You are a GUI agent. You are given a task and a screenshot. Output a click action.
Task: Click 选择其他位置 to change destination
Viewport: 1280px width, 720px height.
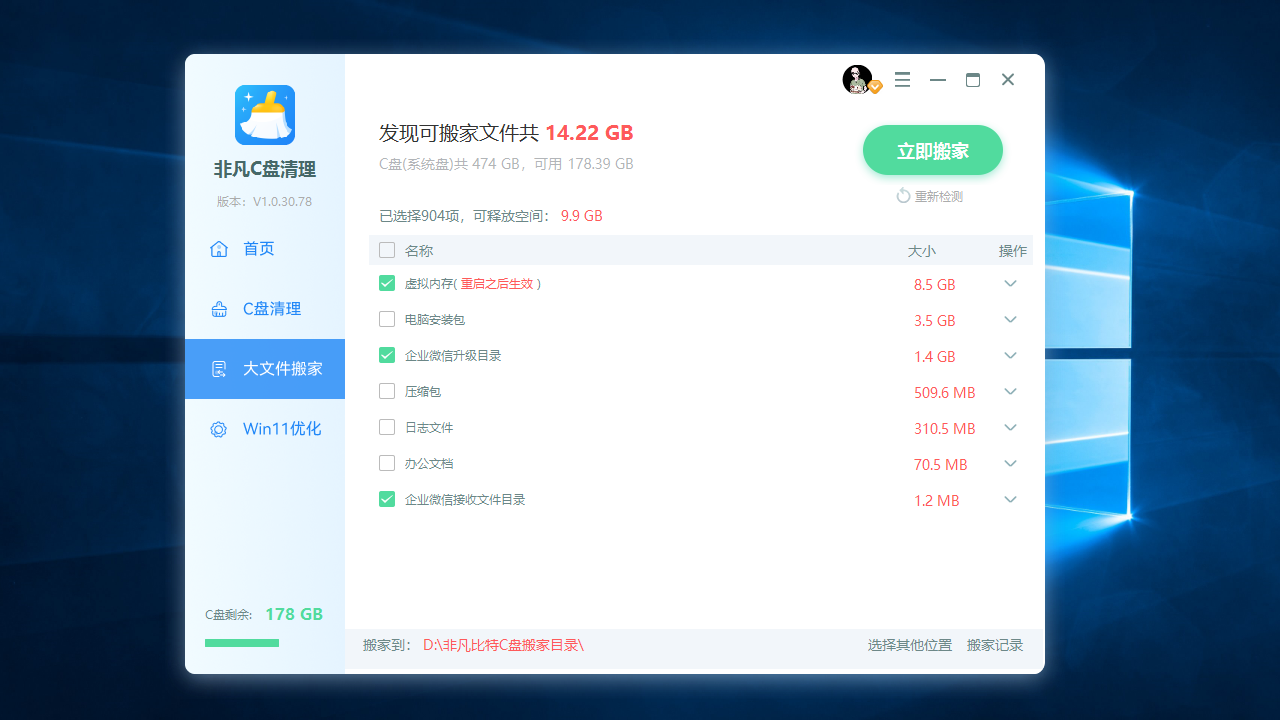[x=910, y=645]
